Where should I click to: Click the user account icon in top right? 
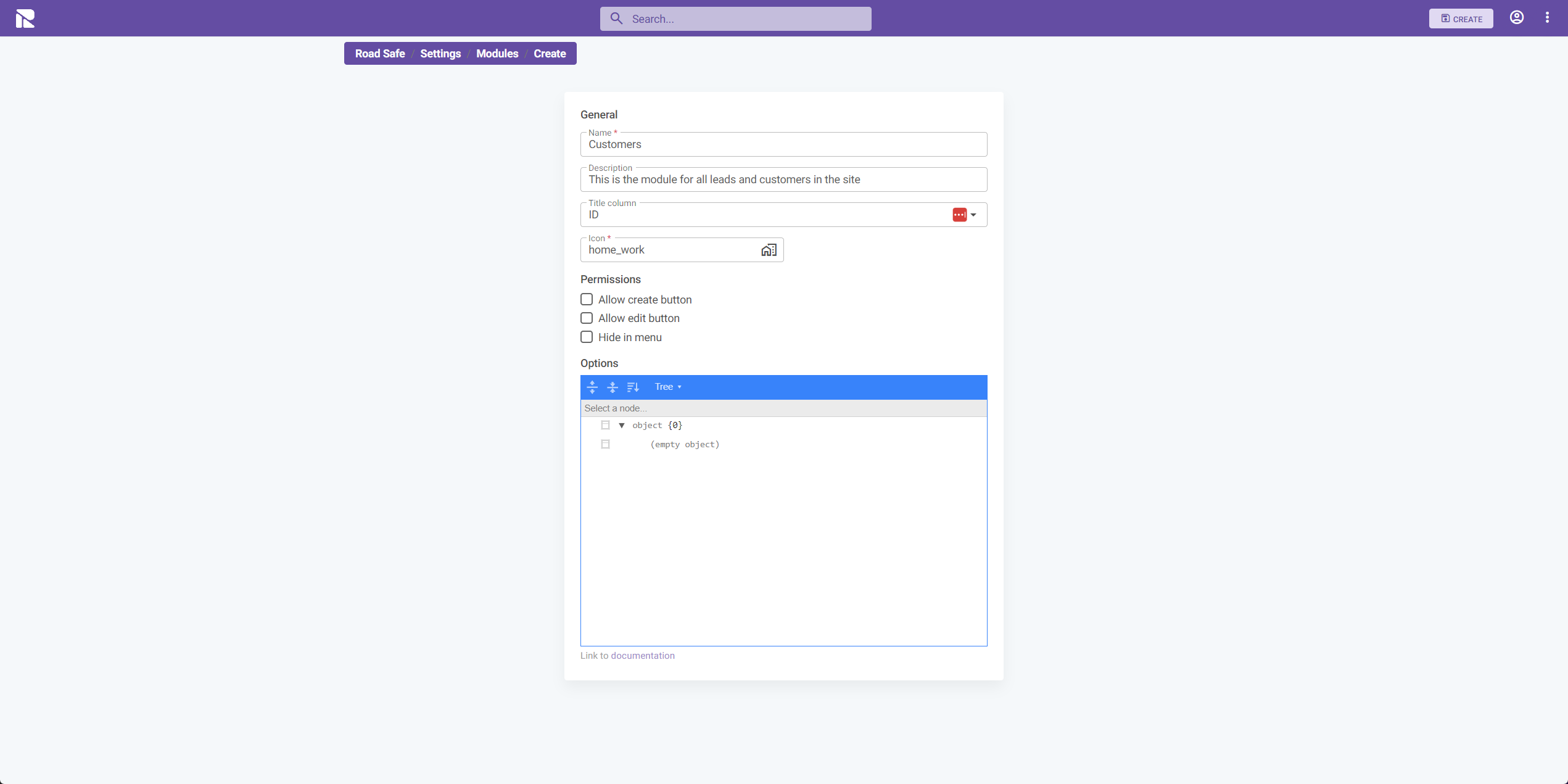[x=1517, y=18]
